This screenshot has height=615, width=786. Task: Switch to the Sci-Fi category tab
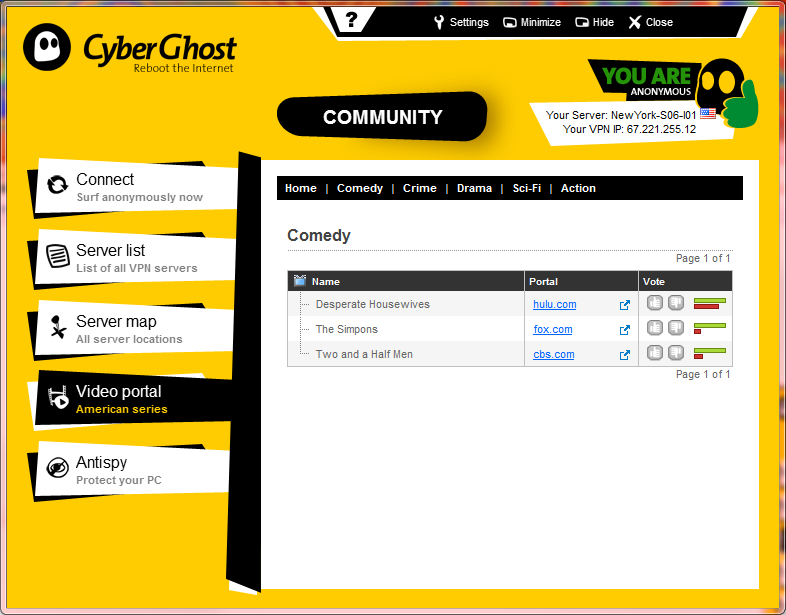(526, 188)
